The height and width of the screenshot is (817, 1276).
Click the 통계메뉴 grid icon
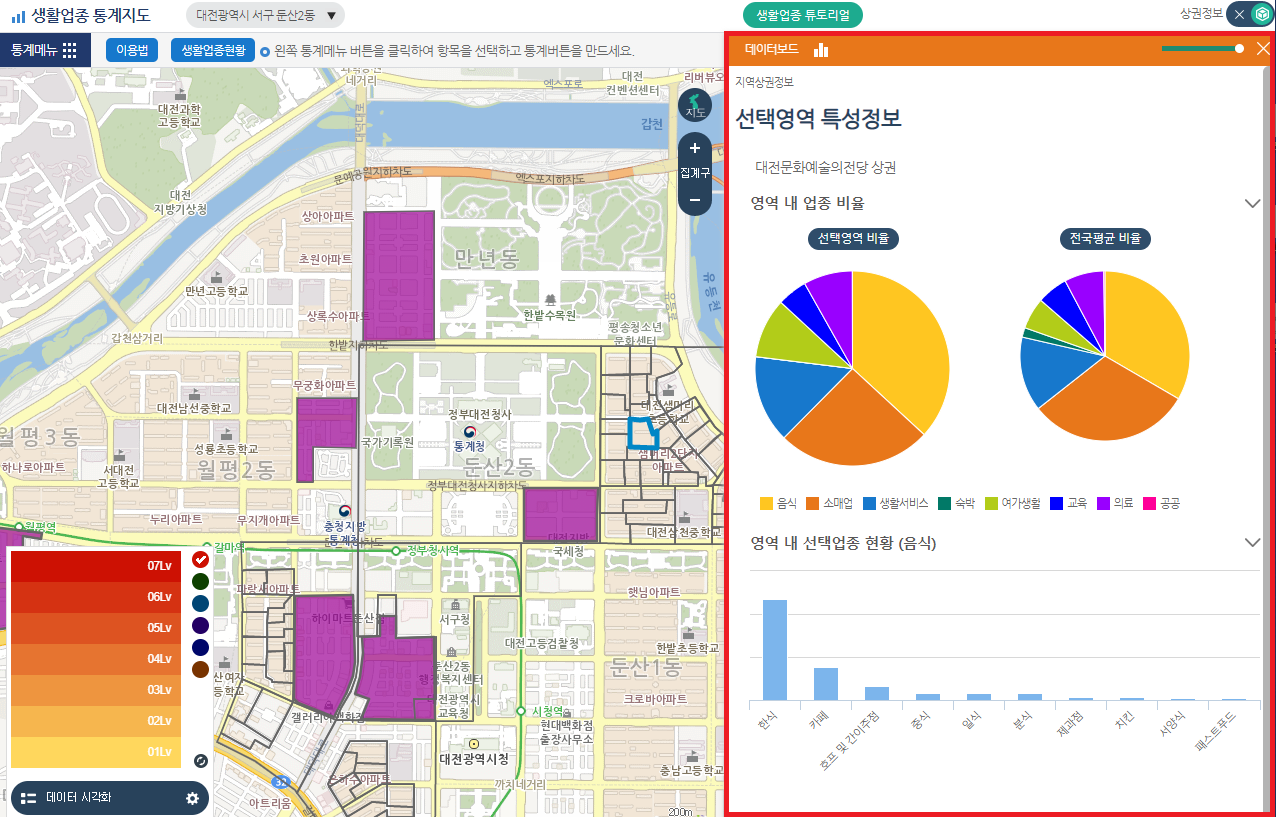(x=69, y=50)
